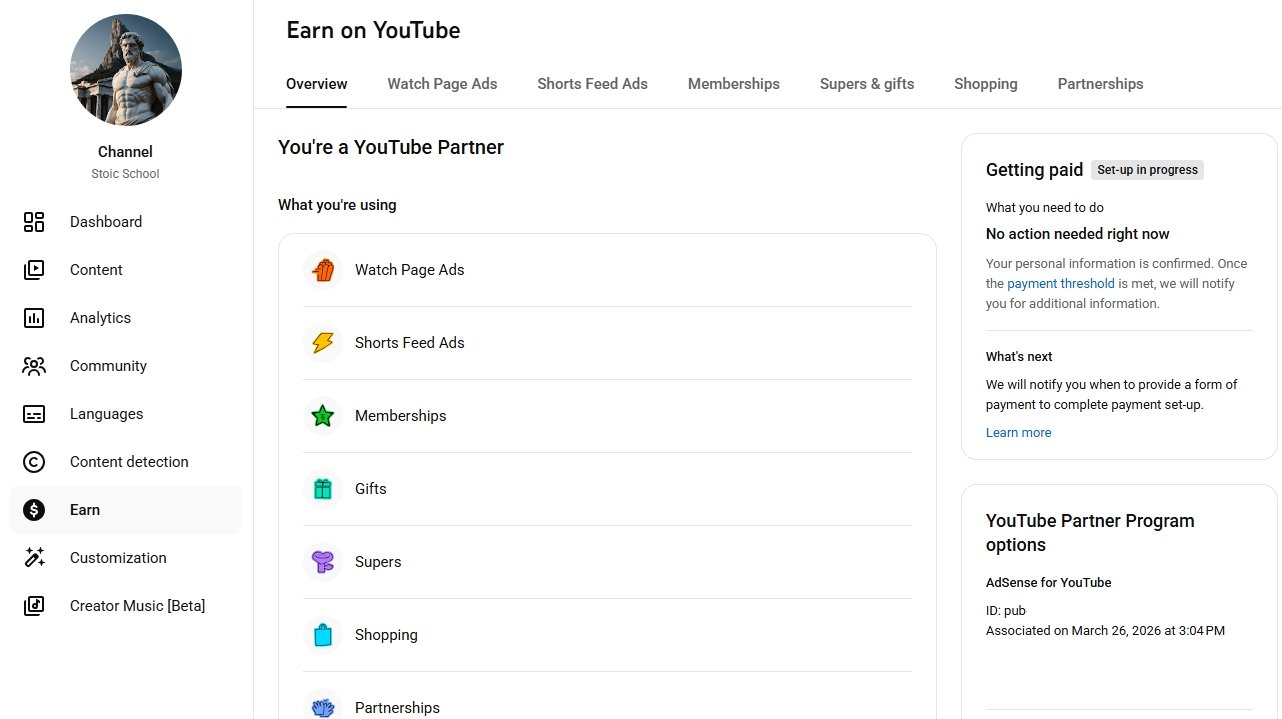Click the Gifts present icon

point(323,489)
